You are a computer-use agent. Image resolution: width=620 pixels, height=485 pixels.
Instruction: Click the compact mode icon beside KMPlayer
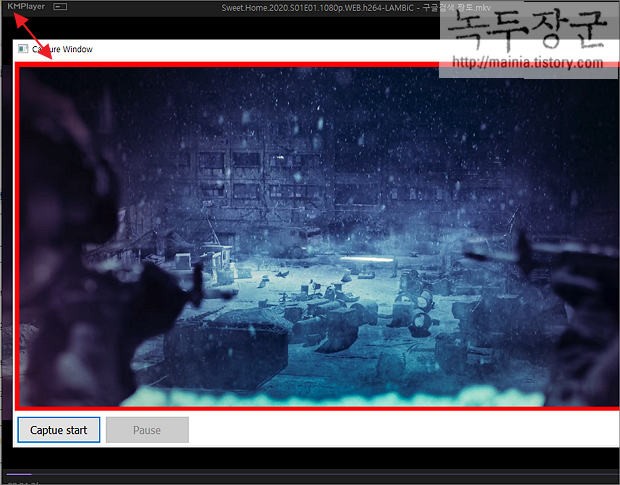pyautogui.click(x=60, y=7)
